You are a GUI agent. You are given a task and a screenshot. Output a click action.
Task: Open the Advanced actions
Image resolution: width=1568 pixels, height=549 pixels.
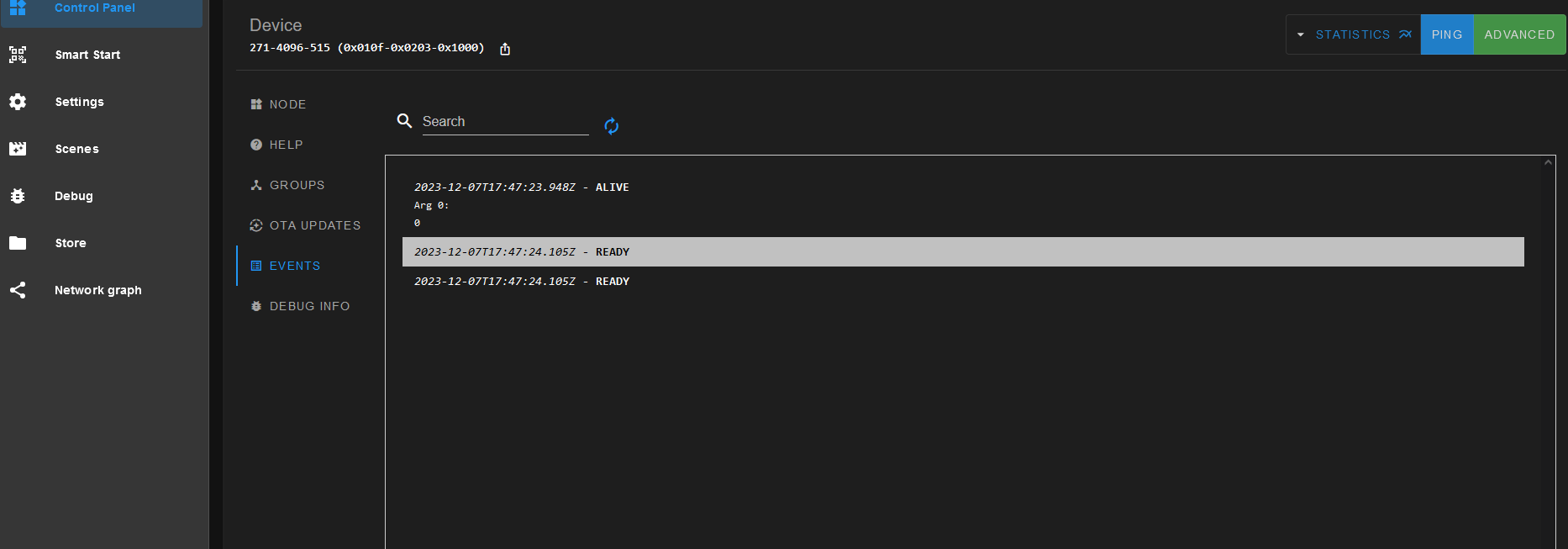coord(1518,34)
